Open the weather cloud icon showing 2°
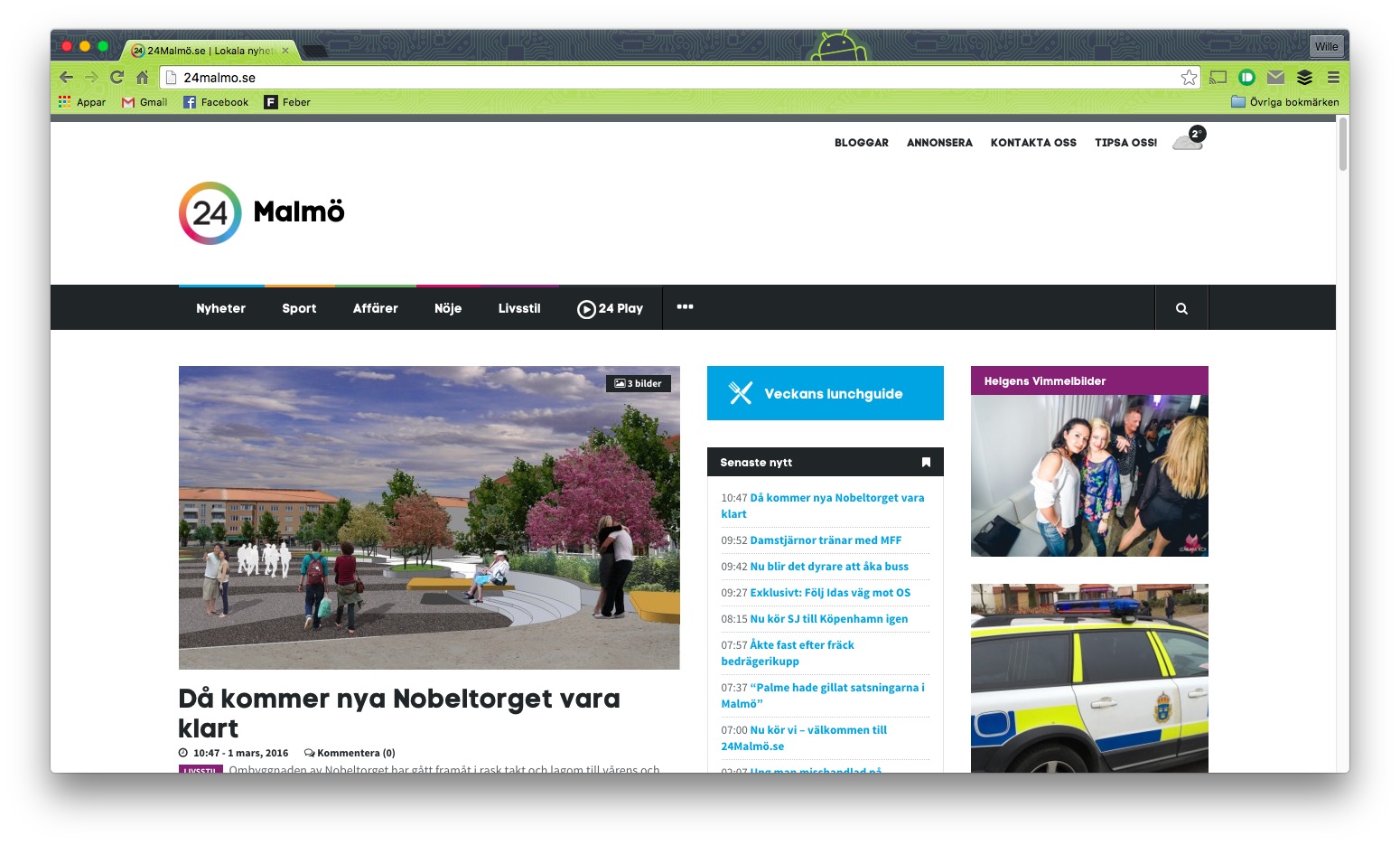This screenshot has height=845, width=1400. coord(1188,140)
